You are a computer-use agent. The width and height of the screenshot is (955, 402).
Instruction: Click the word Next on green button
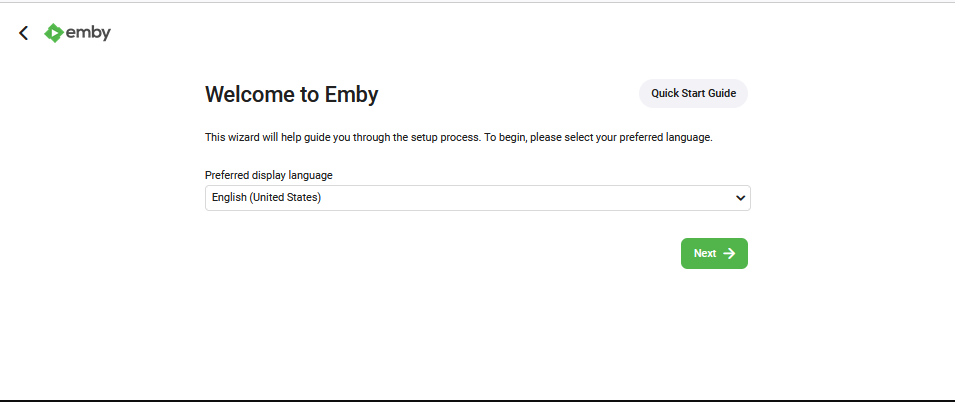pyautogui.click(x=705, y=253)
